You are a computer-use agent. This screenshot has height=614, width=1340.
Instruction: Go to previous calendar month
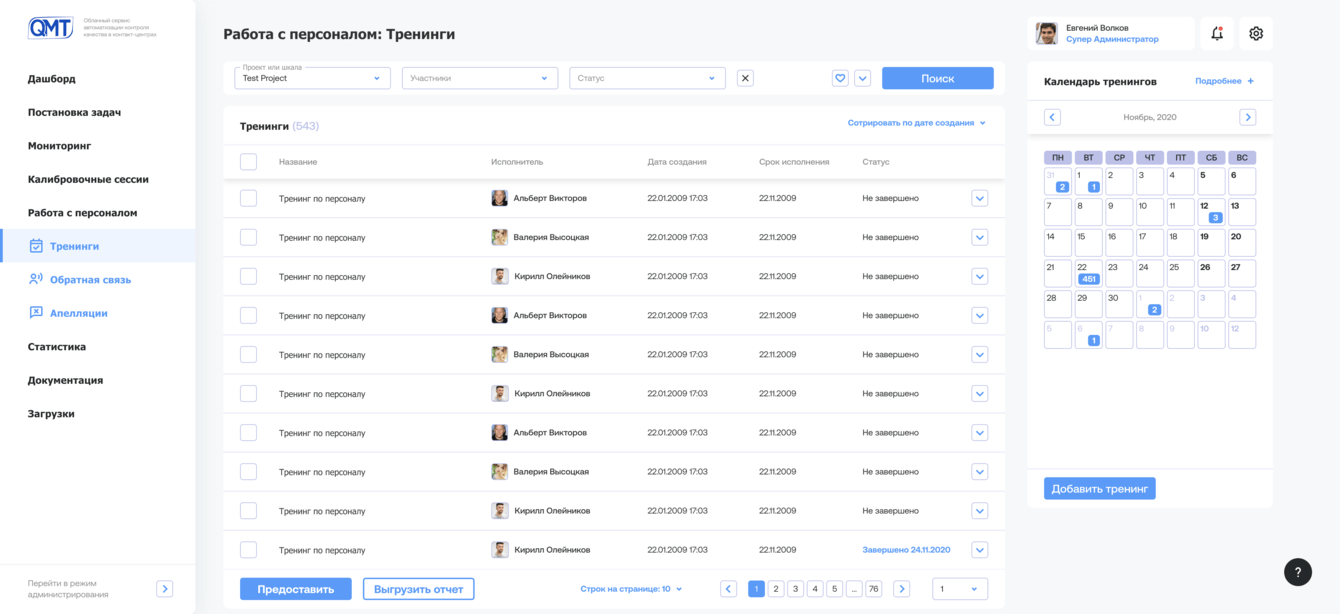pos(1052,117)
